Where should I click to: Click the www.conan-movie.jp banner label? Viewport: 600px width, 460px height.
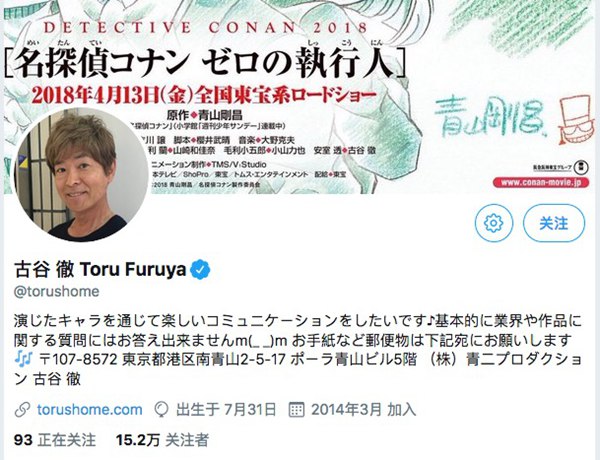click(x=541, y=183)
